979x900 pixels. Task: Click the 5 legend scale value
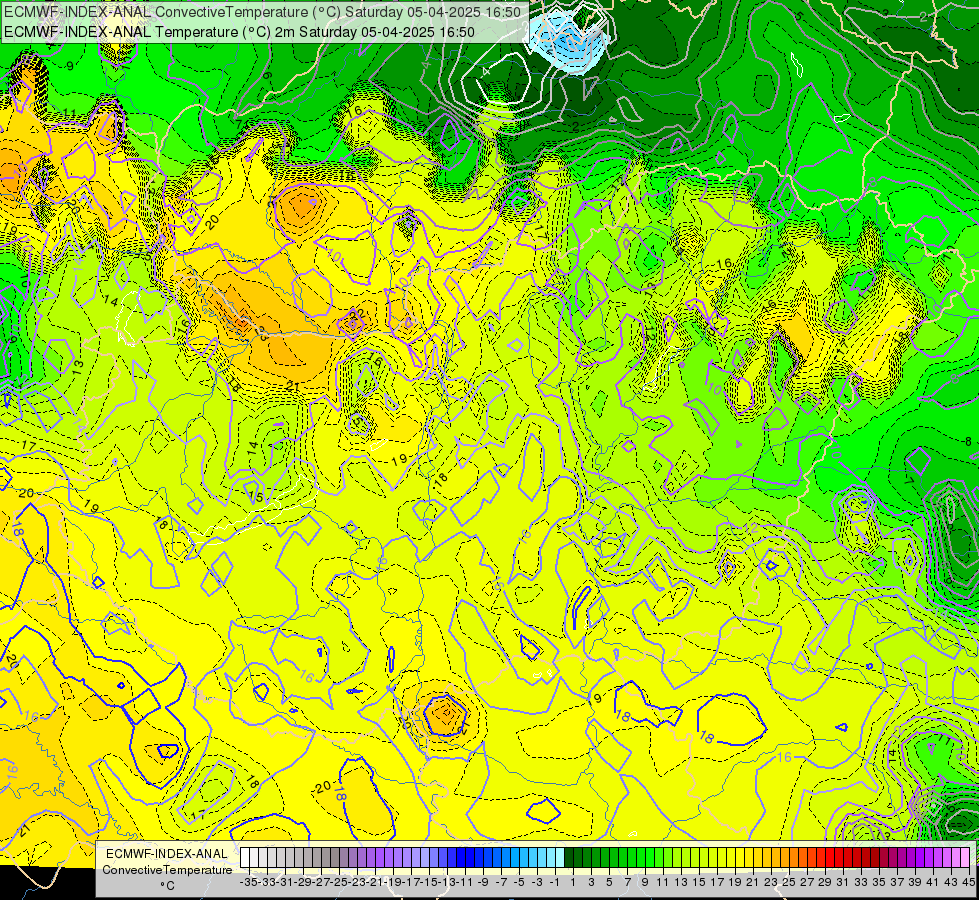(610, 882)
